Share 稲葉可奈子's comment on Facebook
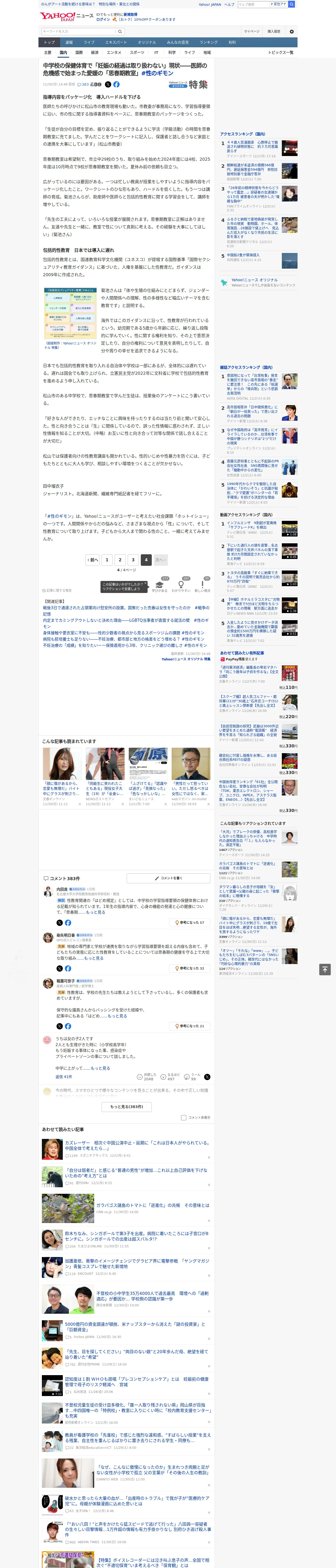The height and width of the screenshot is (1568, 336). coord(68,1026)
